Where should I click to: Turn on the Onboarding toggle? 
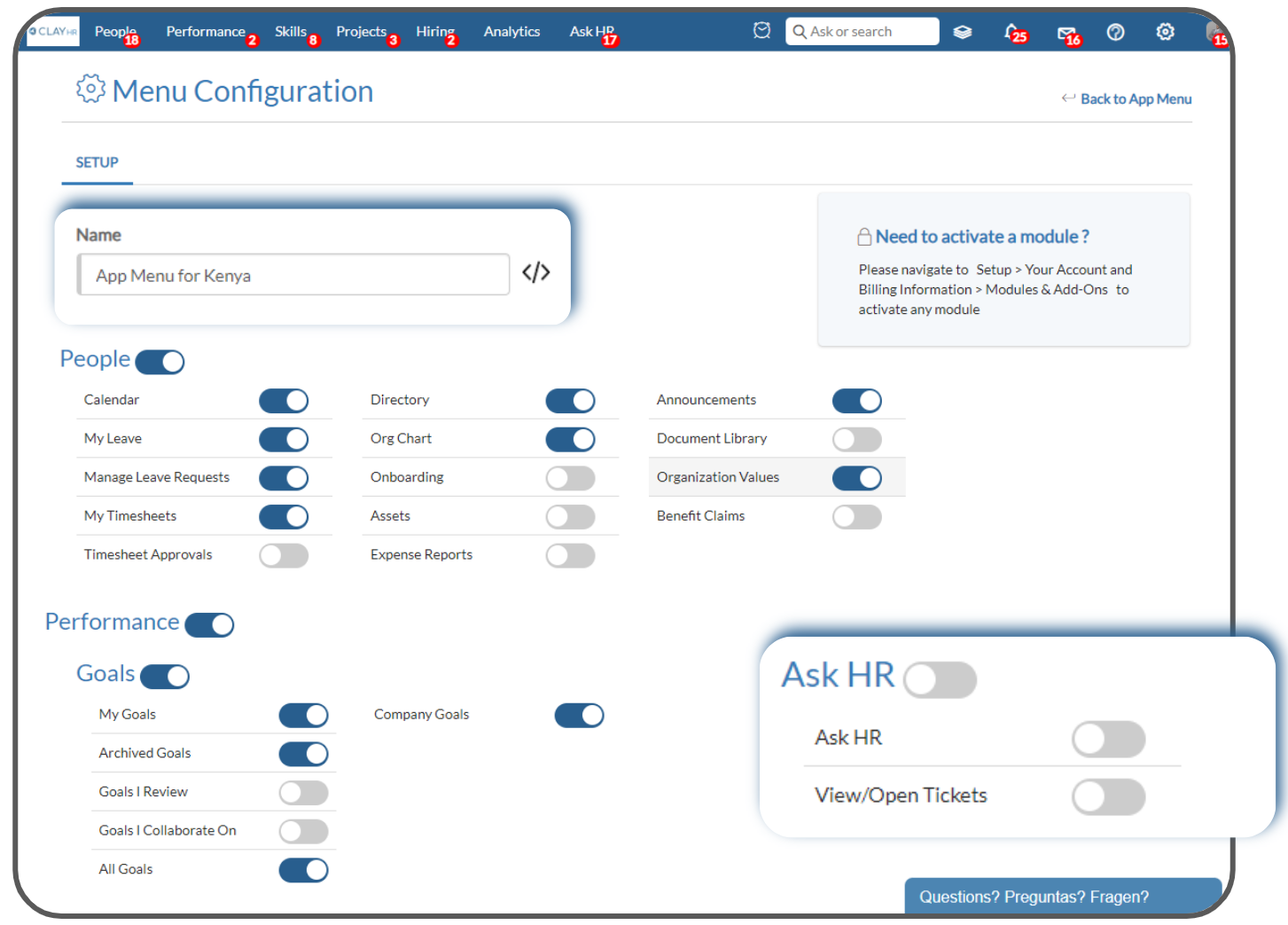[570, 477]
